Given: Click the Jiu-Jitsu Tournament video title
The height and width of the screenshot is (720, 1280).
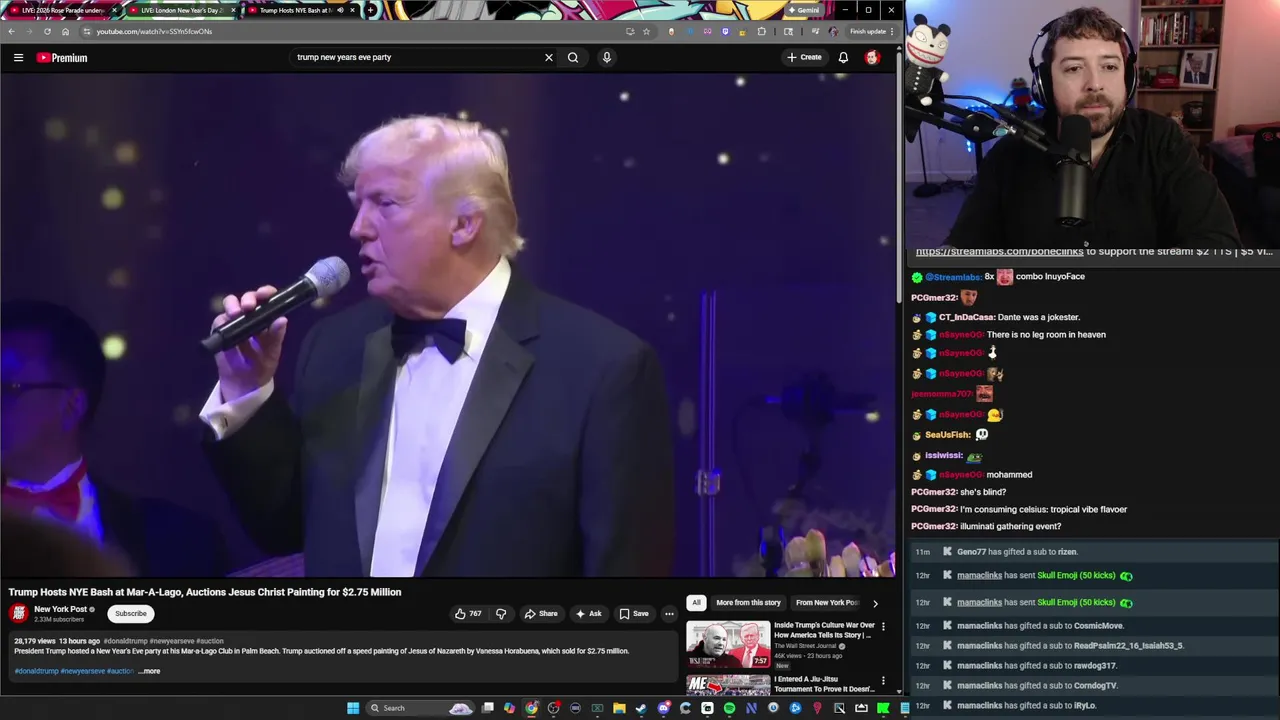Looking at the screenshot, I should pyautogui.click(x=824, y=683).
